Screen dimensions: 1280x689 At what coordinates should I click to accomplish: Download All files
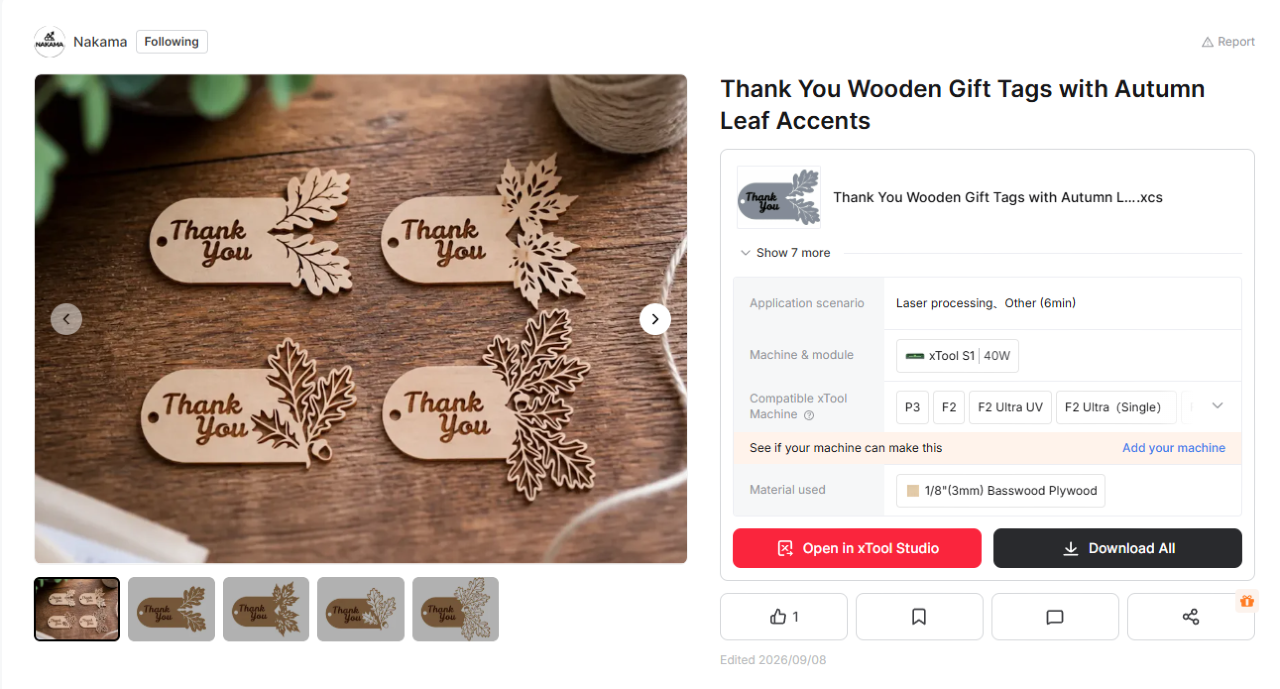[1117, 548]
